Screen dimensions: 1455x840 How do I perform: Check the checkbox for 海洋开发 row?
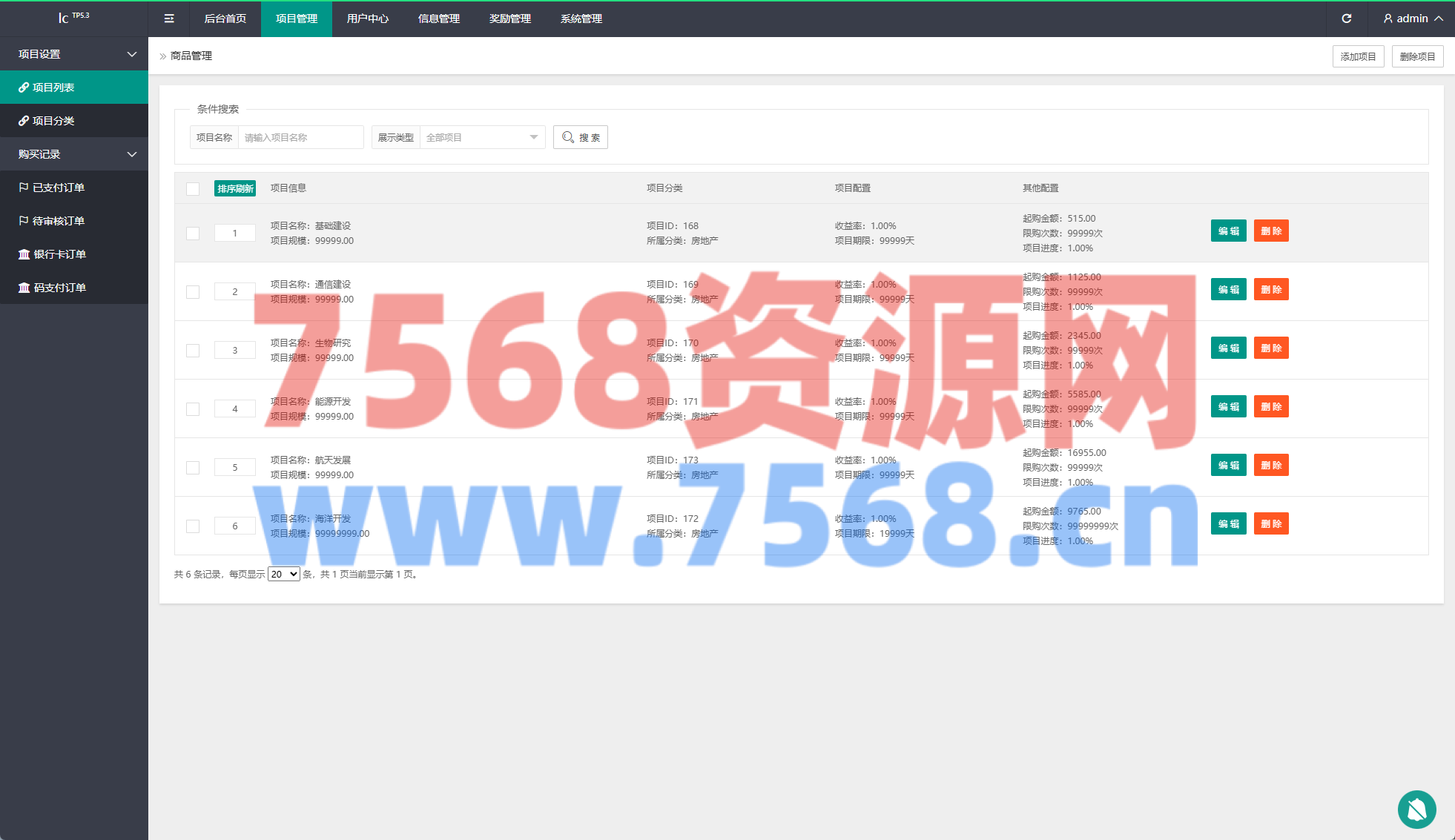[193, 526]
